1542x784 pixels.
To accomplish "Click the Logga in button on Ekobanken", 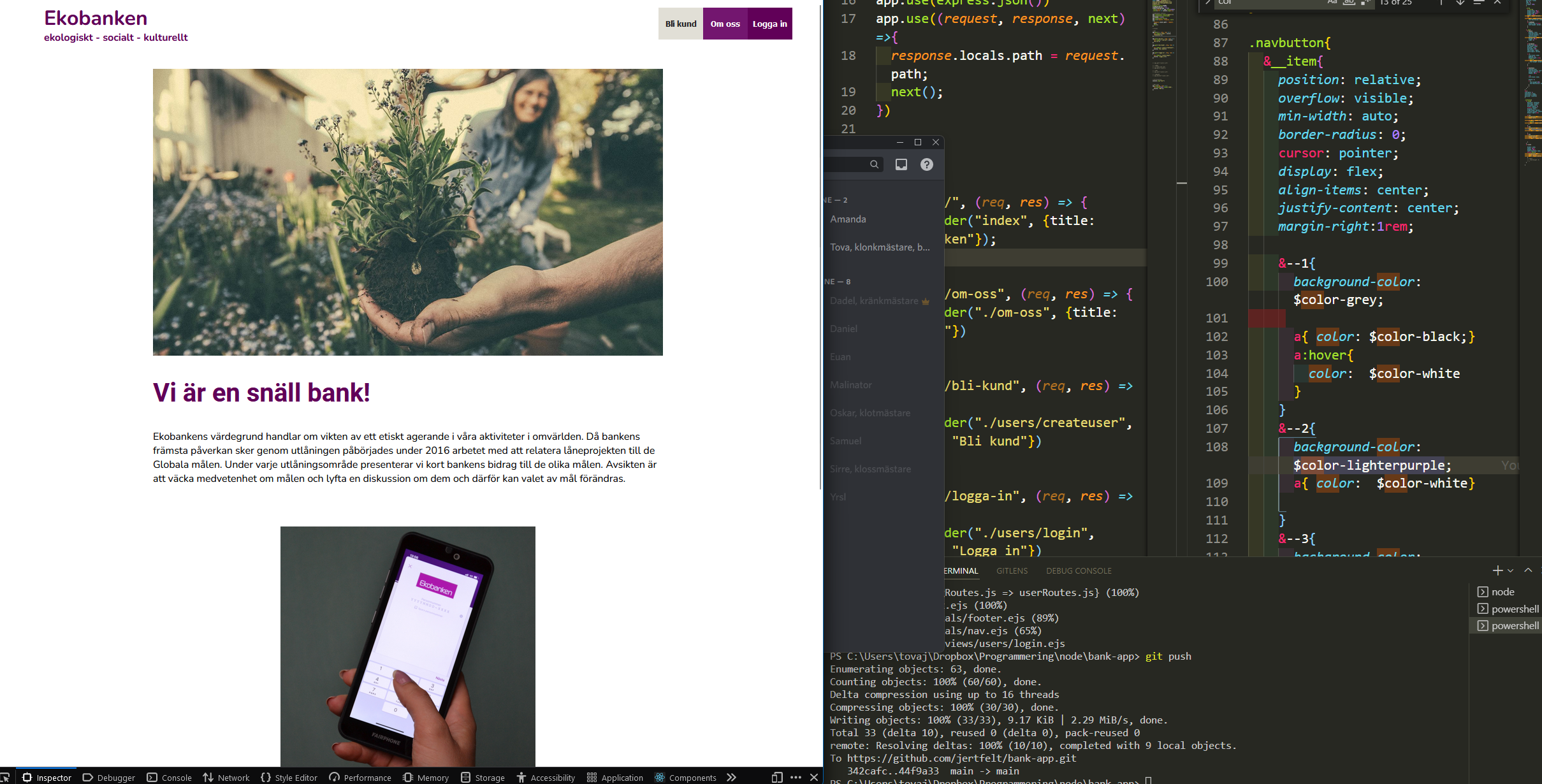I will (769, 24).
